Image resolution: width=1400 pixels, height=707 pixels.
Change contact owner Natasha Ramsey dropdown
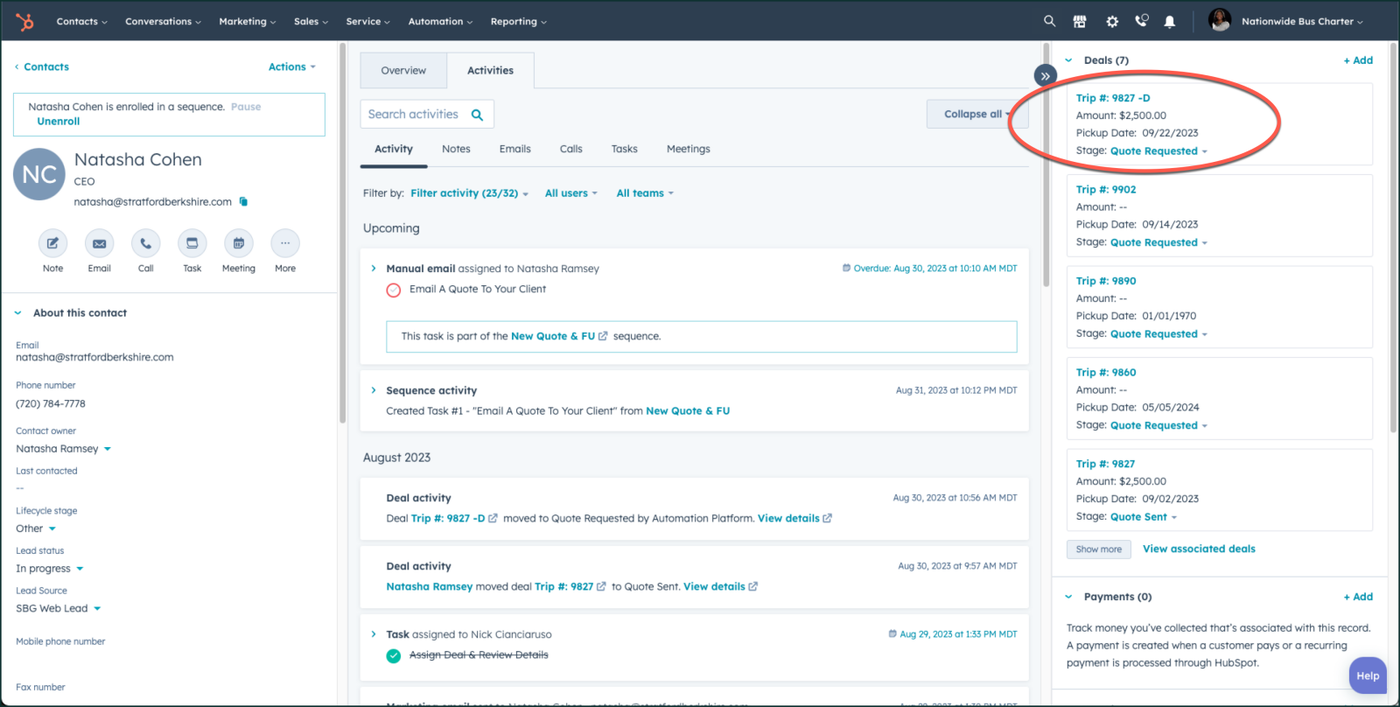tap(63, 449)
